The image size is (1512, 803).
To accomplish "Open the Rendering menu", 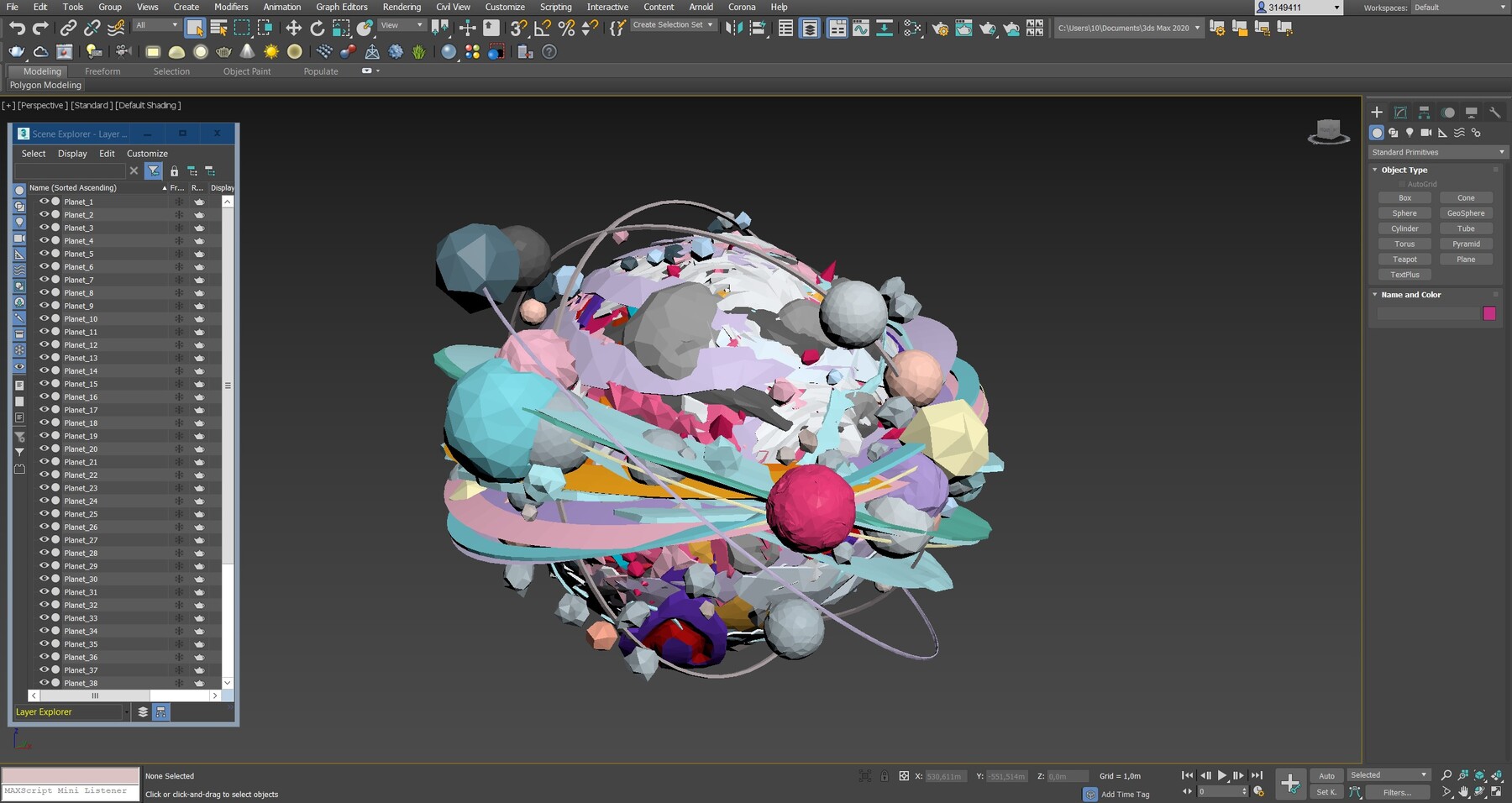I will pos(402,7).
